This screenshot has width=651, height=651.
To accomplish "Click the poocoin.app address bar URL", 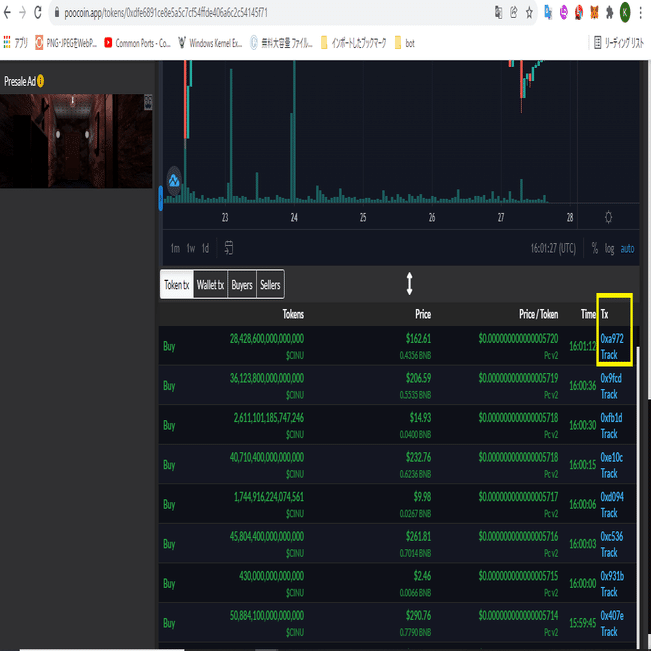I will 166,13.
